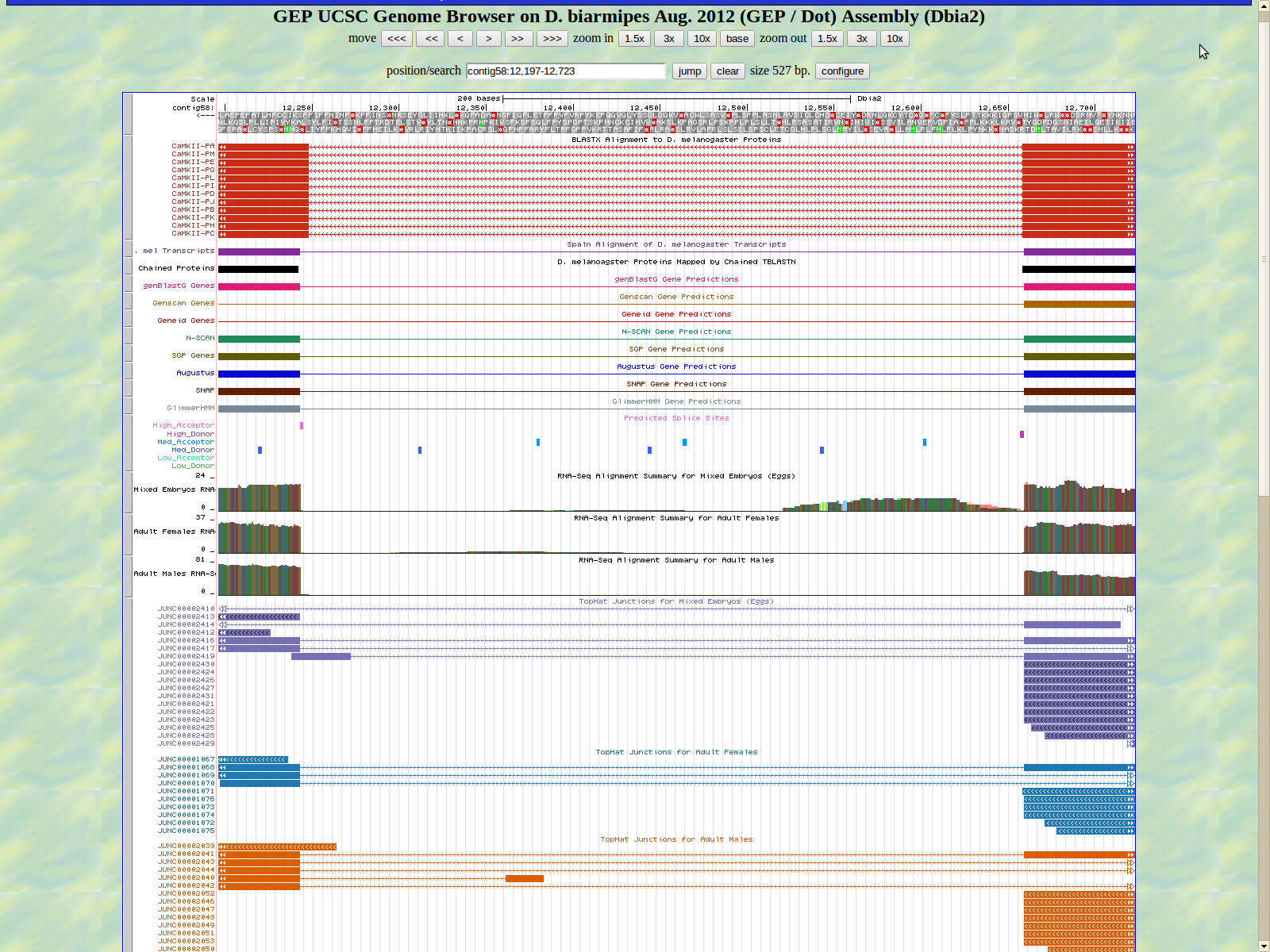
Task: Click the page scrollbar down arrow
Action: [1264, 946]
